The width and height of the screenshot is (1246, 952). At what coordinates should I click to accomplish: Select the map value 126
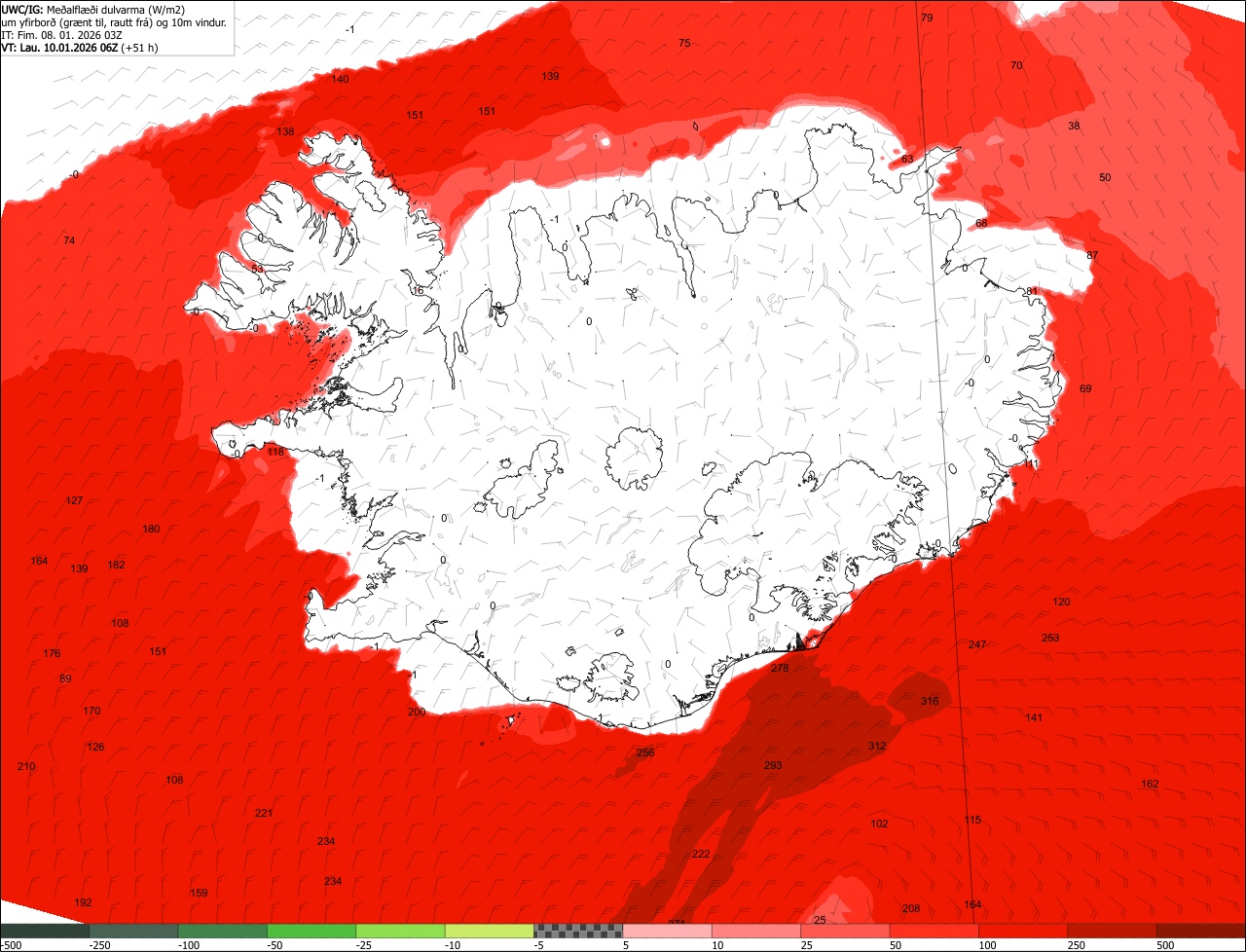(x=95, y=748)
